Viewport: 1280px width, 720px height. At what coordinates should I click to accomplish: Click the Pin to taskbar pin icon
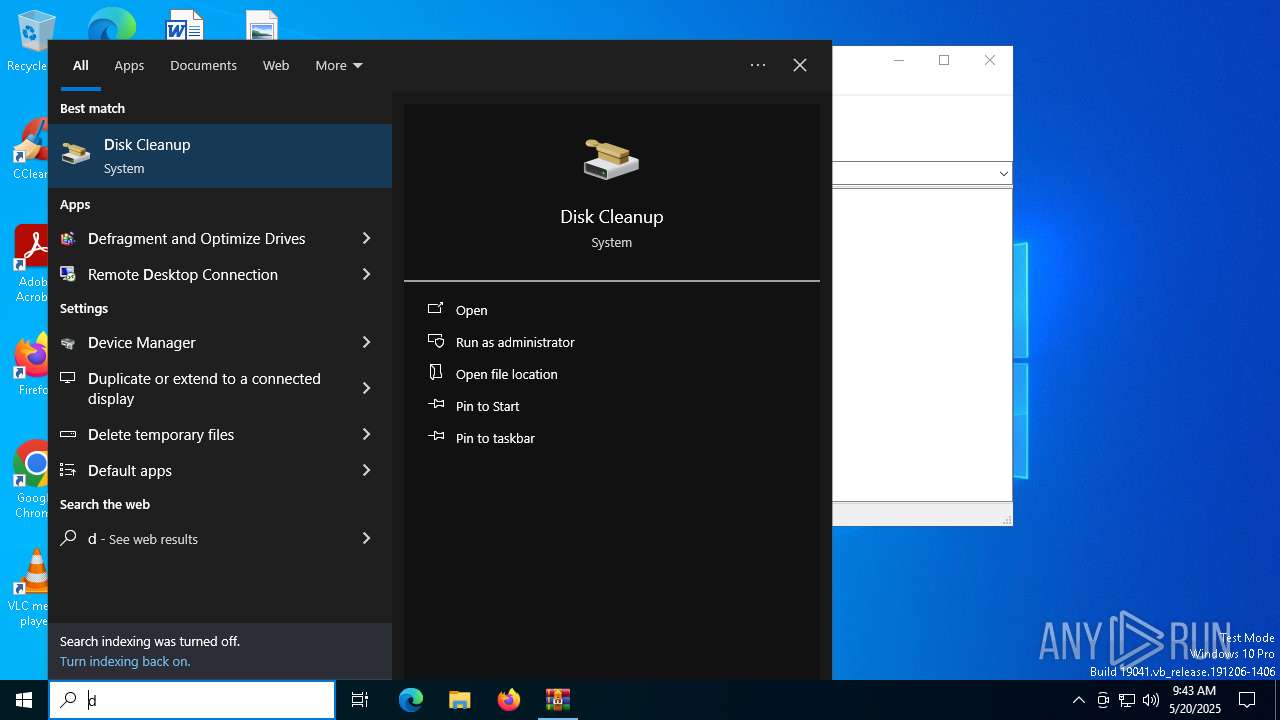tap(436, 437)
